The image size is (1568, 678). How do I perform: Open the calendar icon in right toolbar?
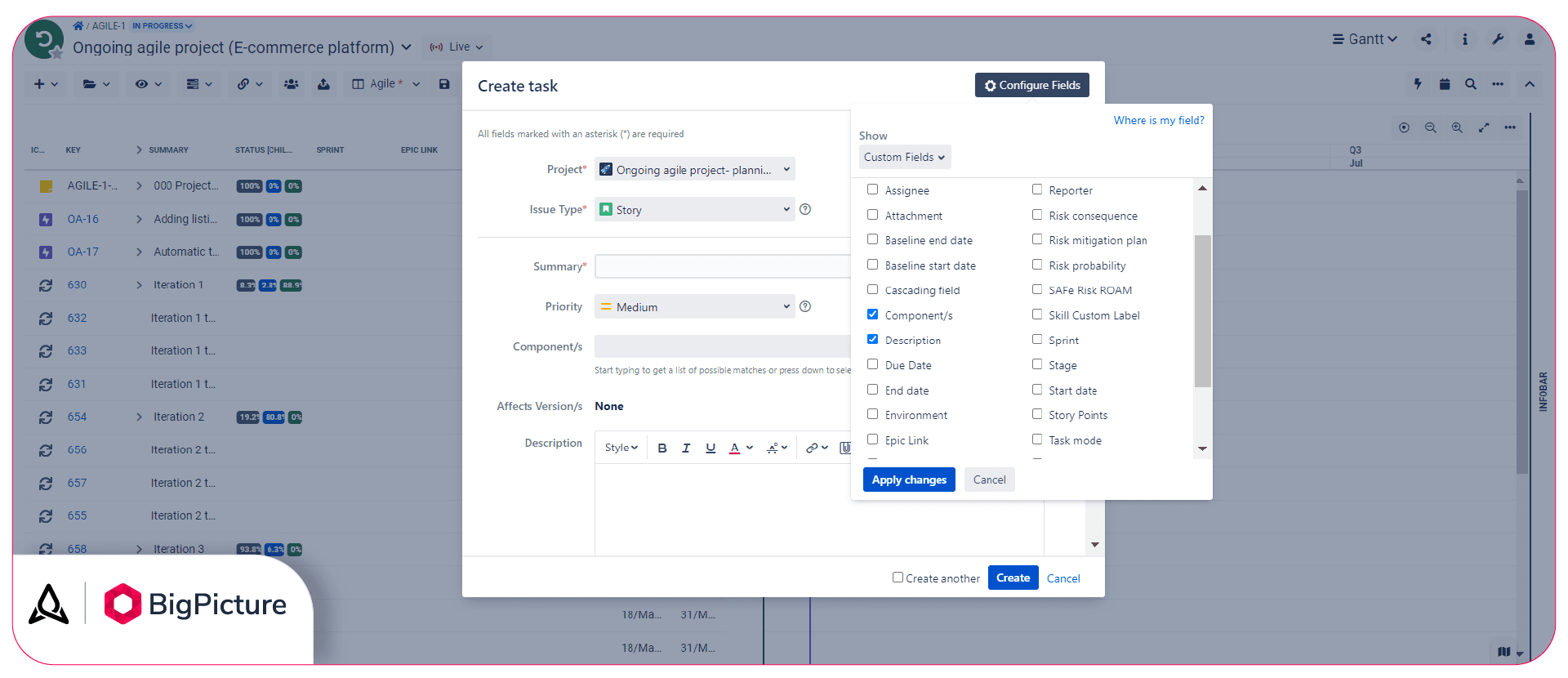click(x=1445, y=84)
